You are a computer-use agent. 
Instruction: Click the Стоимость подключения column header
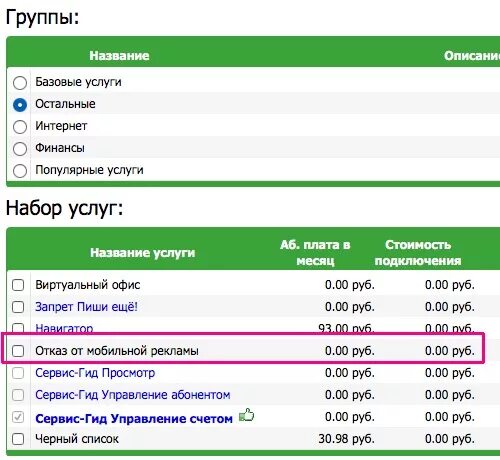point(418,253)
